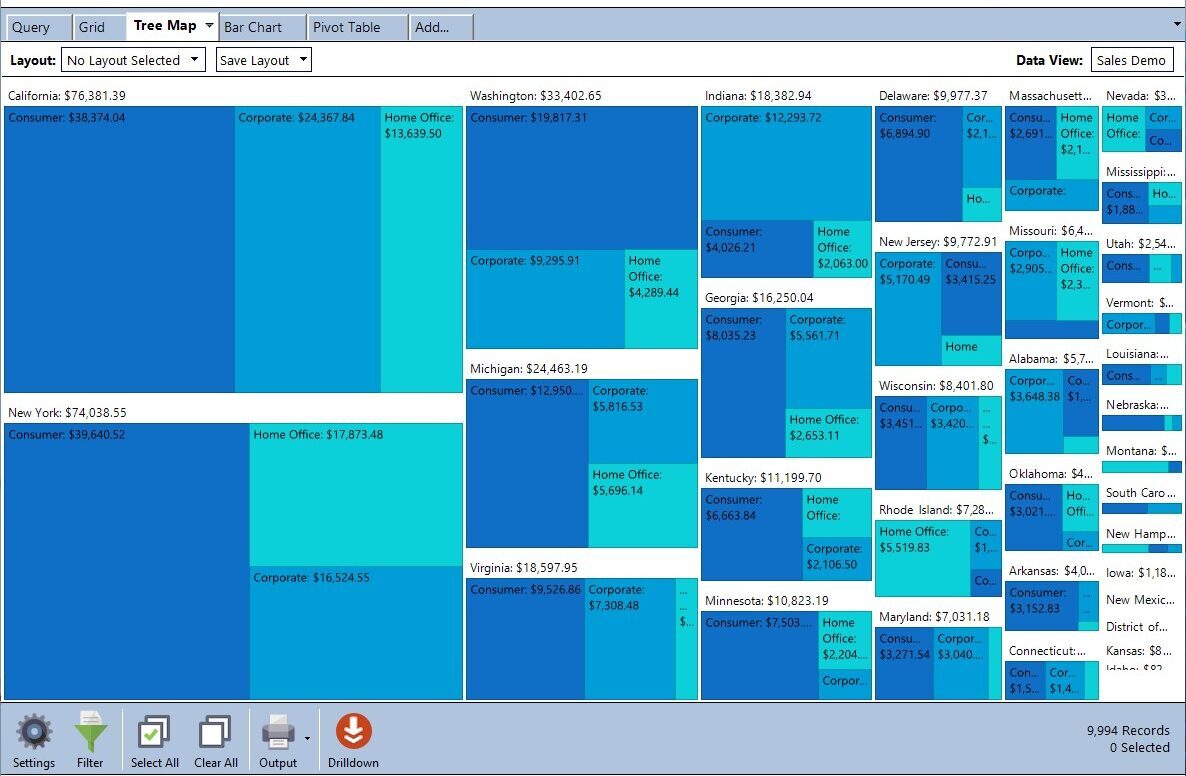The image size is (1186, 776).
Task: Click the Filter funnel icon
Action: coord(90,733)
